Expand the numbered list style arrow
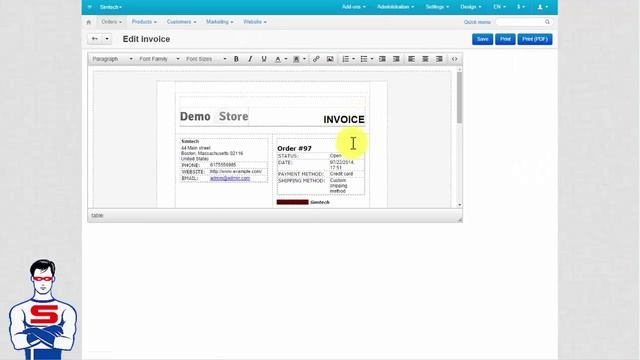Image resolution: width=640 pixels, height=360 pixels. tap(353, 59)
